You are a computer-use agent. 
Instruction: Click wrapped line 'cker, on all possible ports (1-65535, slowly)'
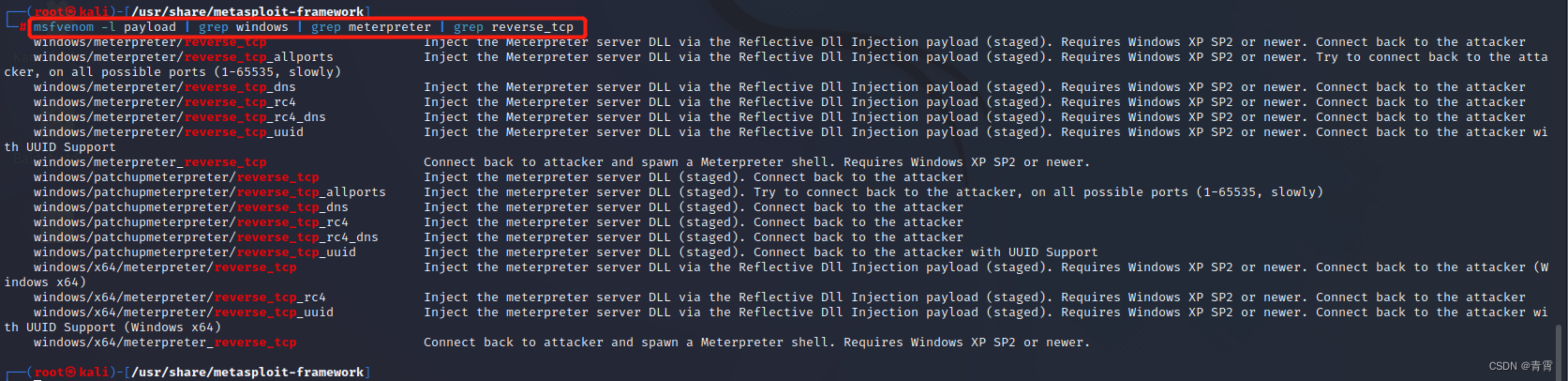click(172, 72)
